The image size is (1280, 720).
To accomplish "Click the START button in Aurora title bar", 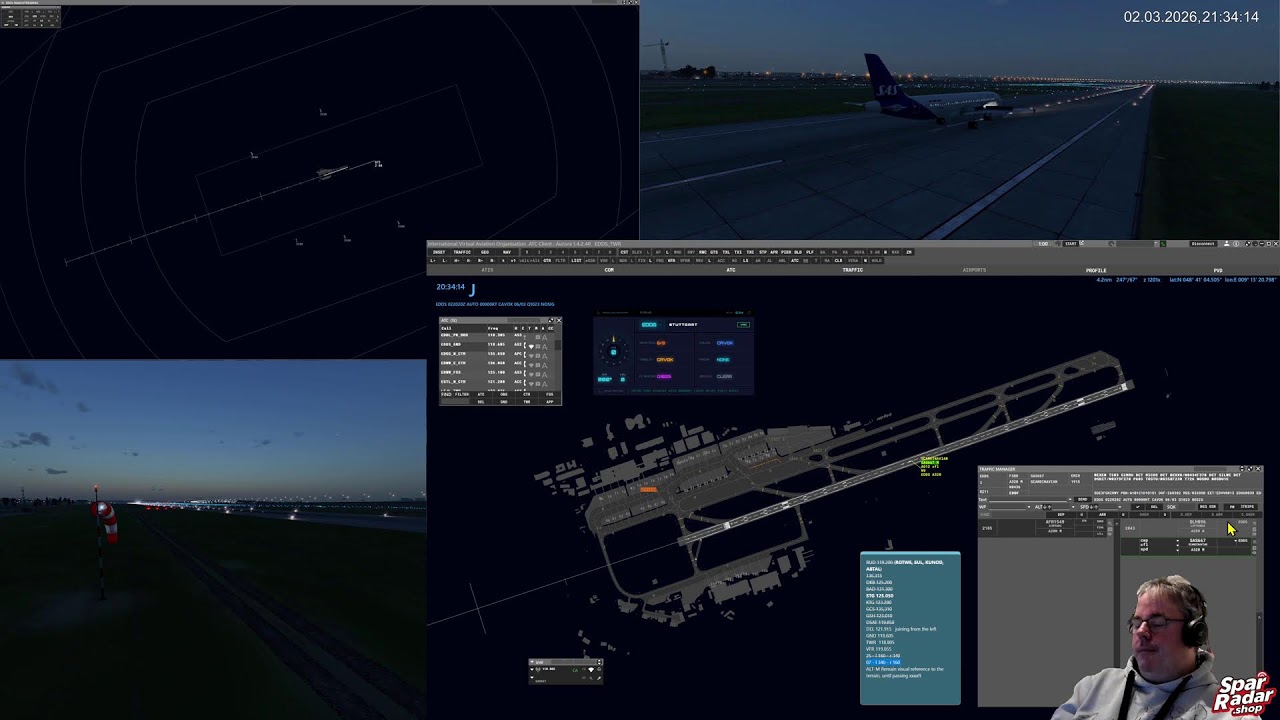I will (x=1071, y=243).
